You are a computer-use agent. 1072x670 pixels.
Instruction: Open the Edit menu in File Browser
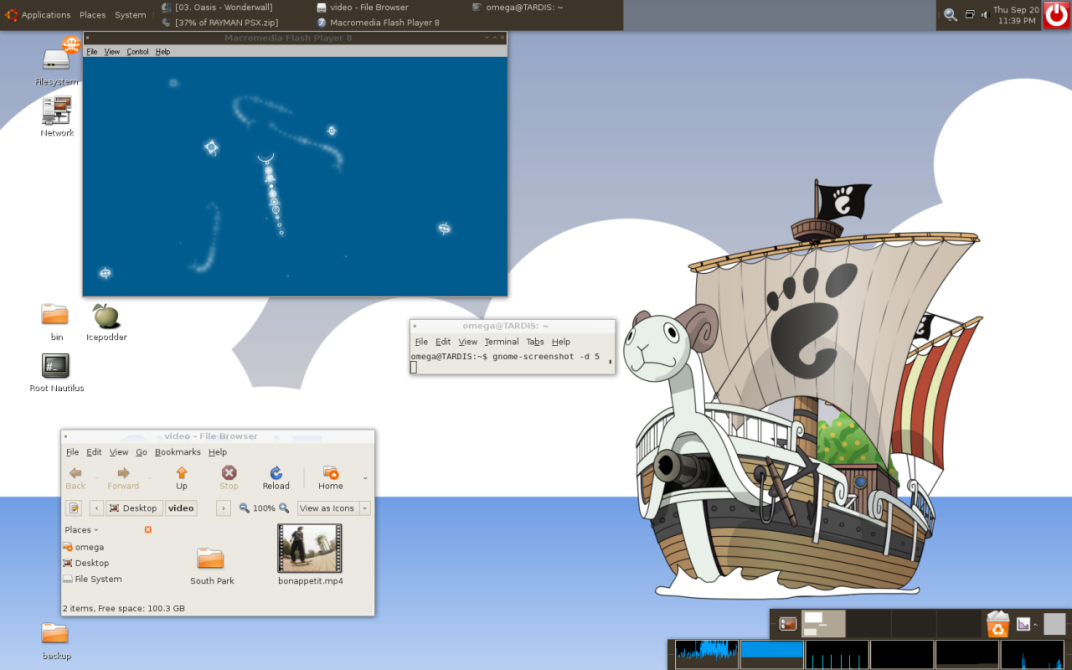(x=94, y=452)
